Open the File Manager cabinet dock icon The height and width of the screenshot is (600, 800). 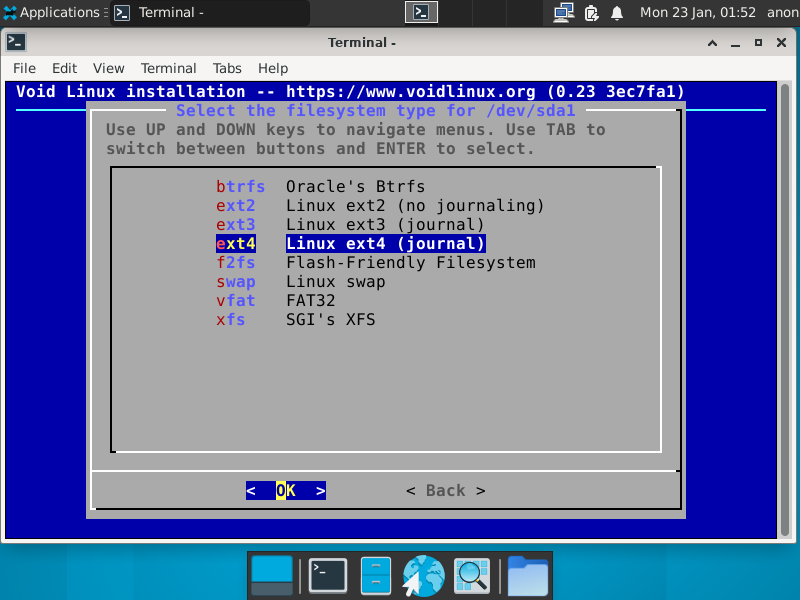376,576
